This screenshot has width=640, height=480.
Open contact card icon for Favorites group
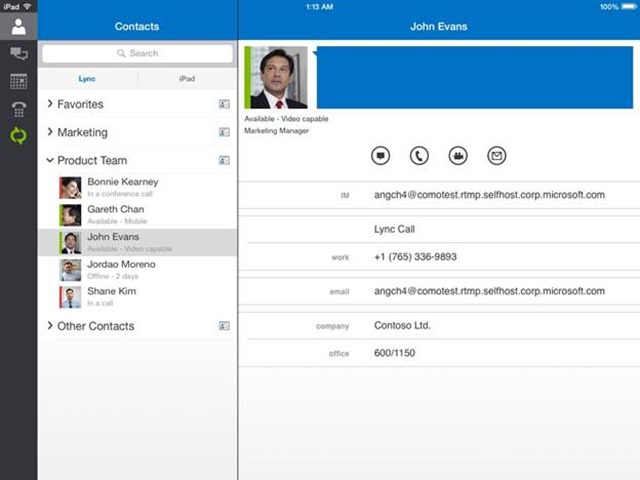[x=224, y=104]
